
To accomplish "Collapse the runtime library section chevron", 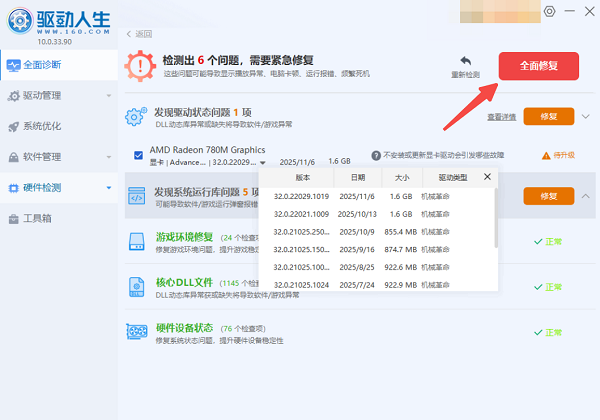I will coord(585,196).
